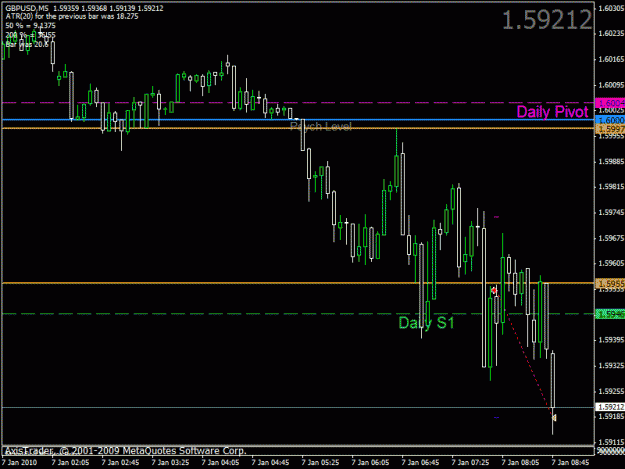
Task: Click the green 1.5946 price tag
Action: [x=610, y=314]
